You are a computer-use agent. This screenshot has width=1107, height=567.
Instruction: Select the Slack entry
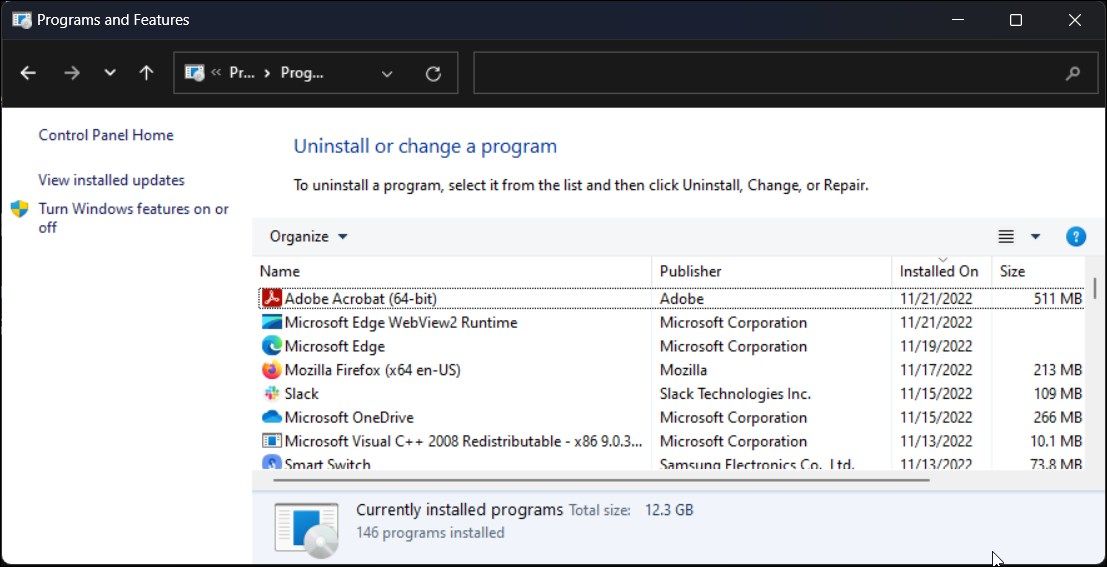(301, 393)
